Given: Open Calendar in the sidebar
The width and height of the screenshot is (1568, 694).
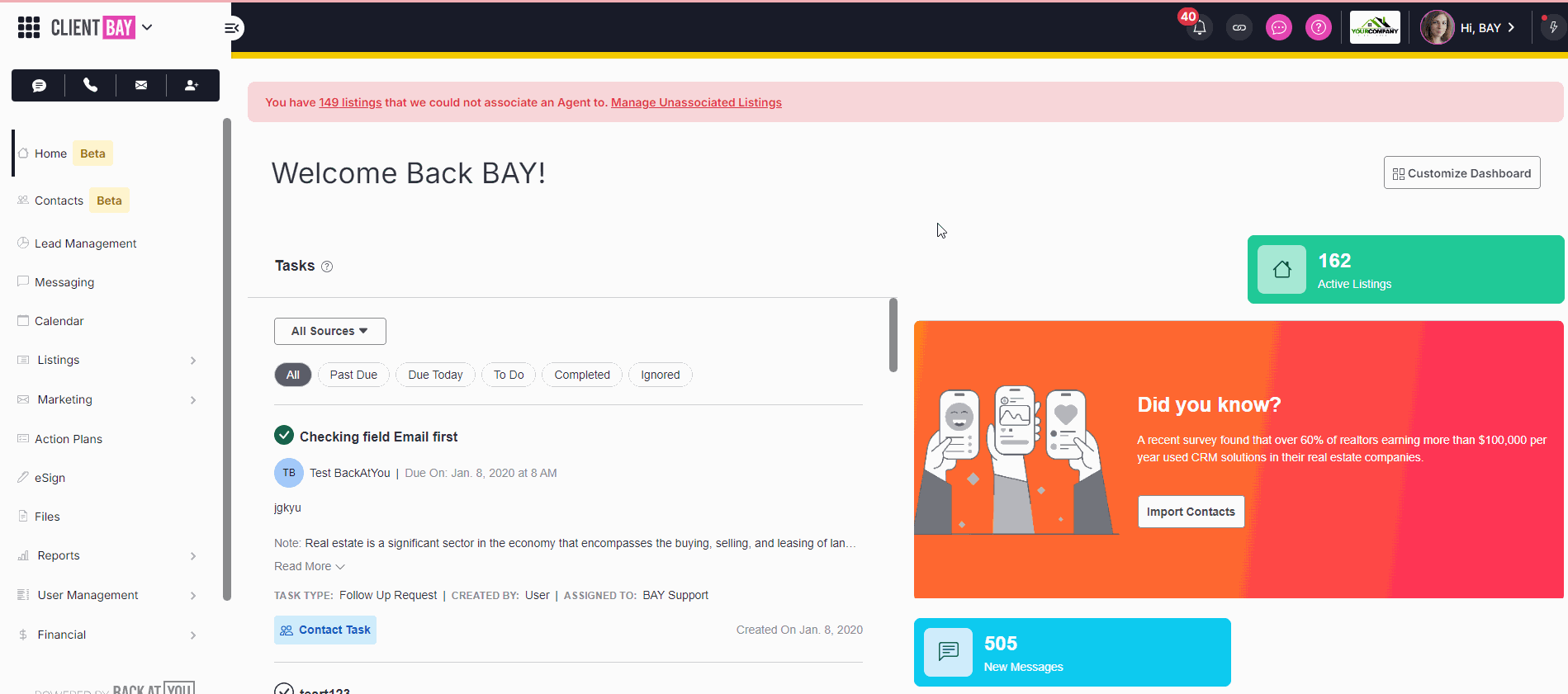Looking at the screenshot, I should pyautogui.click(x=59, y=321).
